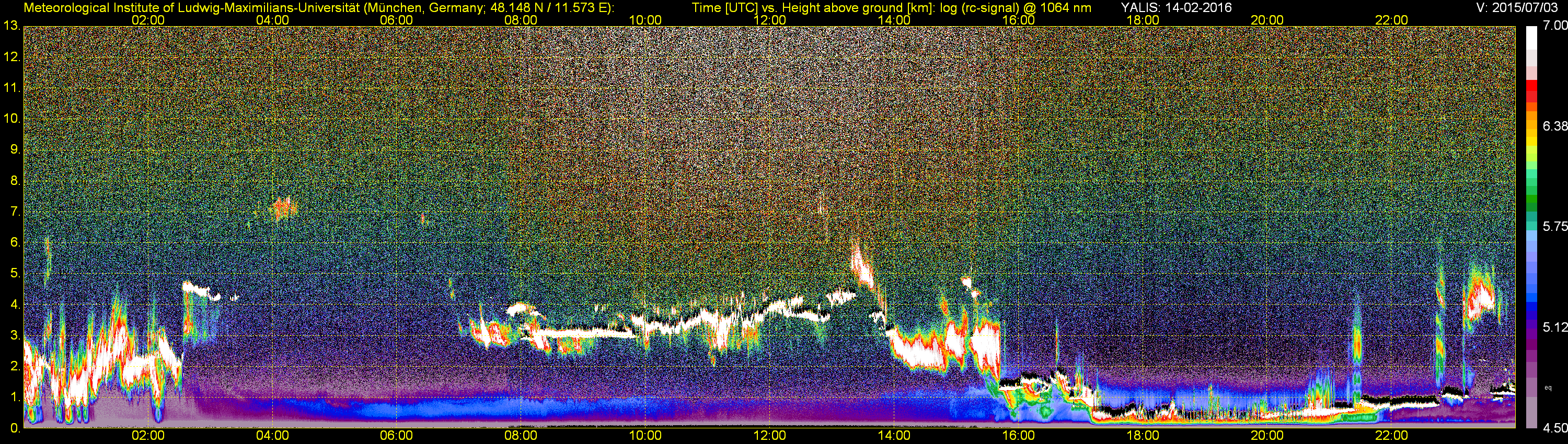Click the 14:00 label on the bottom time axis

894,436
